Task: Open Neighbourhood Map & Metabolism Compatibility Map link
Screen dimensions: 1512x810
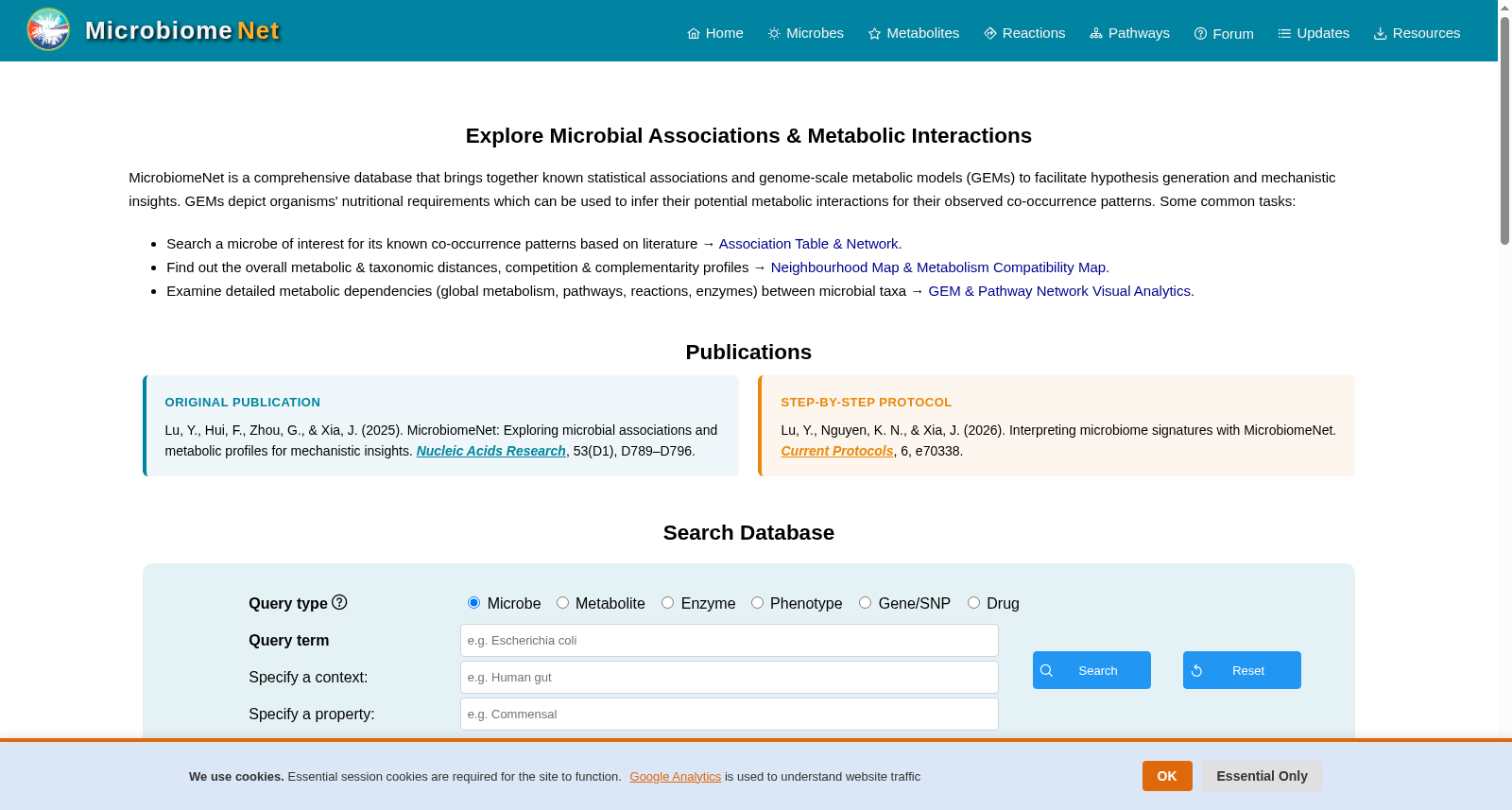Action: tap(939, 267)
